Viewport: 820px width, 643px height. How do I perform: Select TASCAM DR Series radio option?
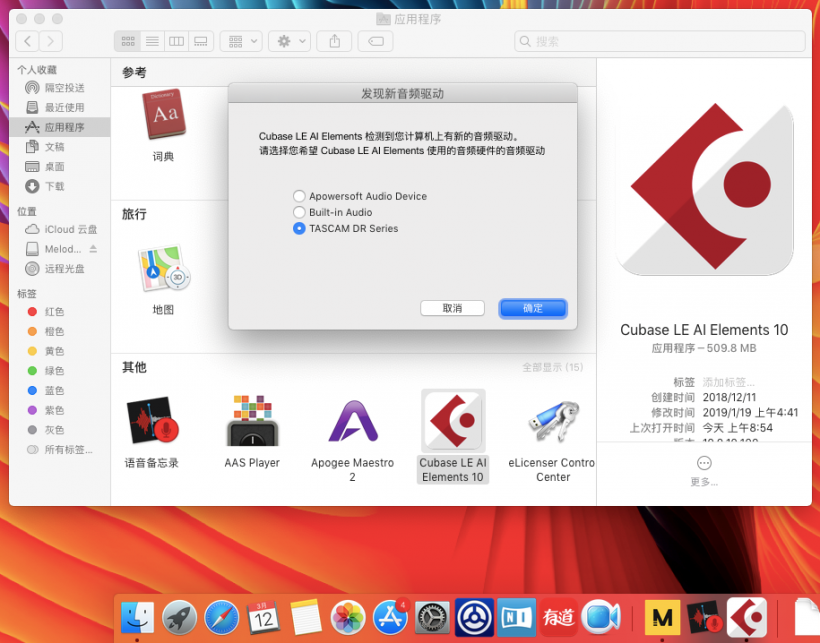pos(299,228)
